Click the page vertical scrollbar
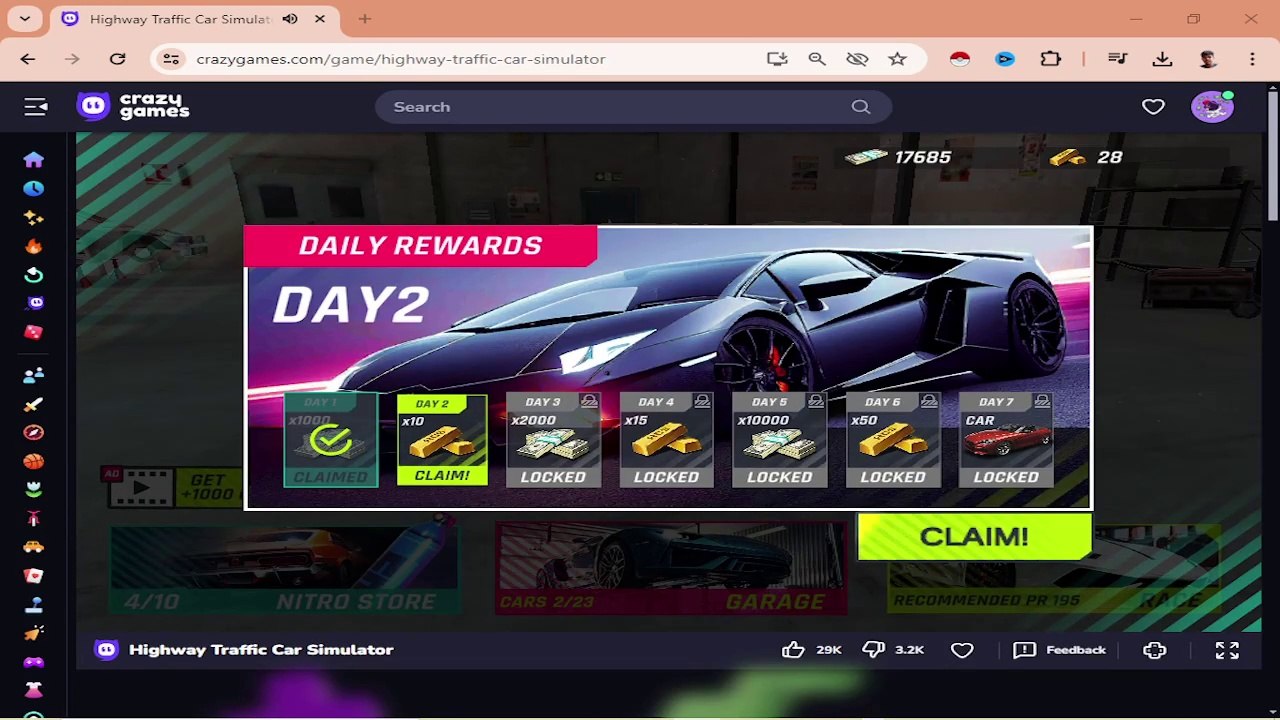The width and height of the screenshot is (1280, 720). tap(1272, 155)
